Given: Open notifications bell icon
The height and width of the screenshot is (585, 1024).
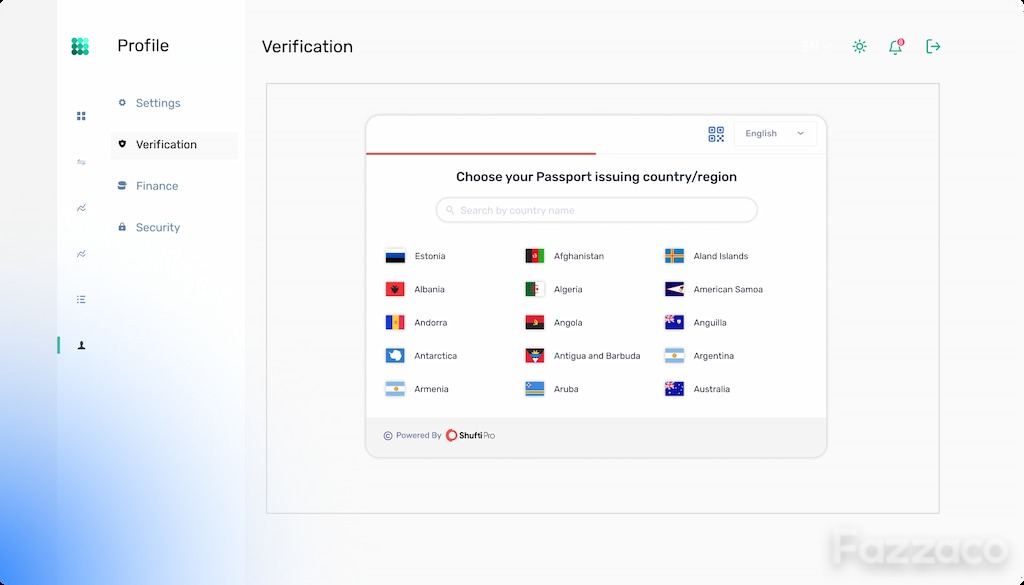Looking at the screenshot, I should (x=895, y=46).
